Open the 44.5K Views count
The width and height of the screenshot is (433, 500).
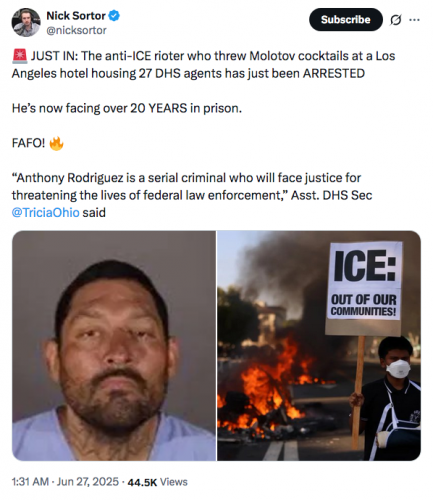157,482
